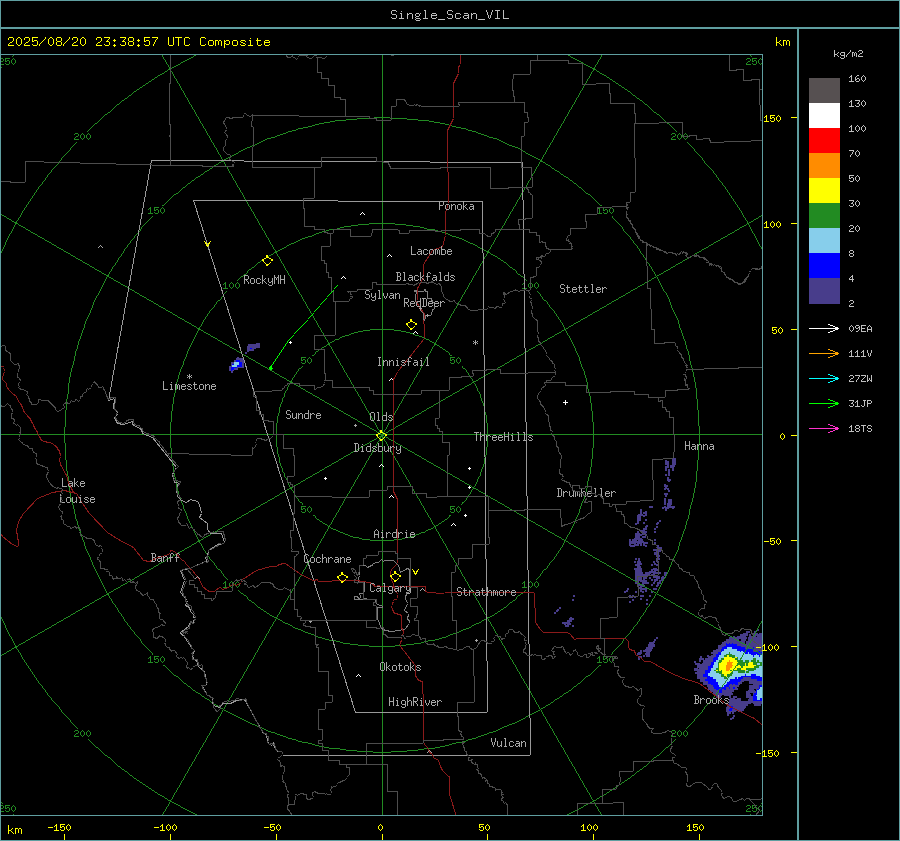Click the gray 130-160 kg/m2 swatch
Image resolution: width=900 pixels, height=841 pixels.
(x=824, y=91)
